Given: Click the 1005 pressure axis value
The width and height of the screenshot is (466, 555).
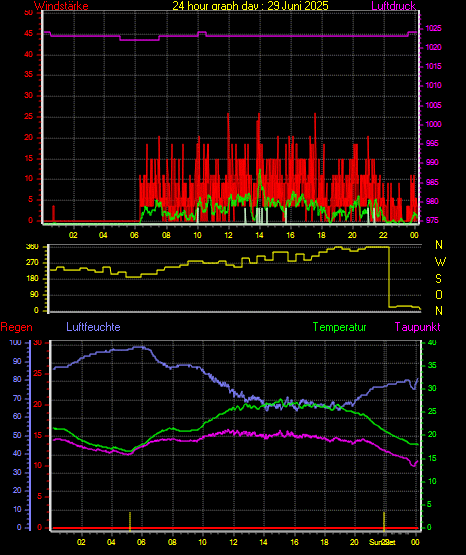Looking at the screenshot, I should [433, 105].
